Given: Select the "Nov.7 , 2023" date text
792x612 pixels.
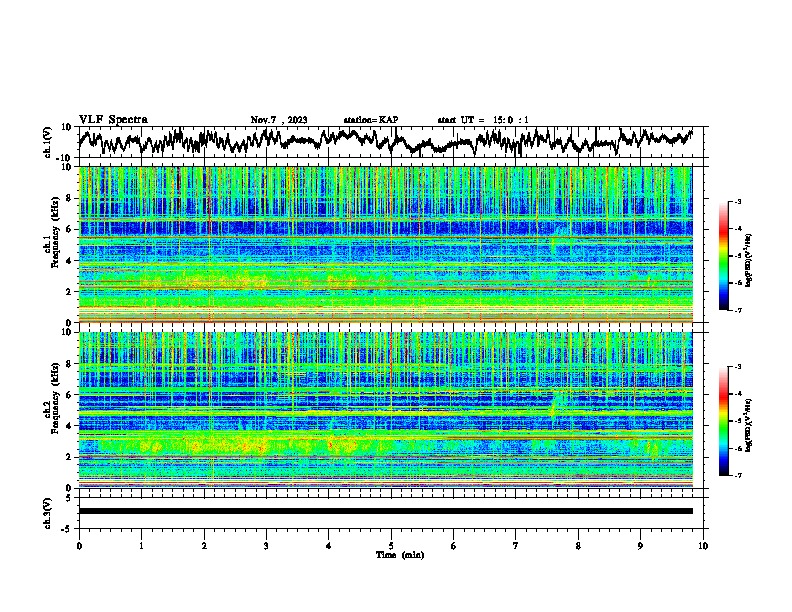Looking at the screenshot, I should tap(279, 120).
